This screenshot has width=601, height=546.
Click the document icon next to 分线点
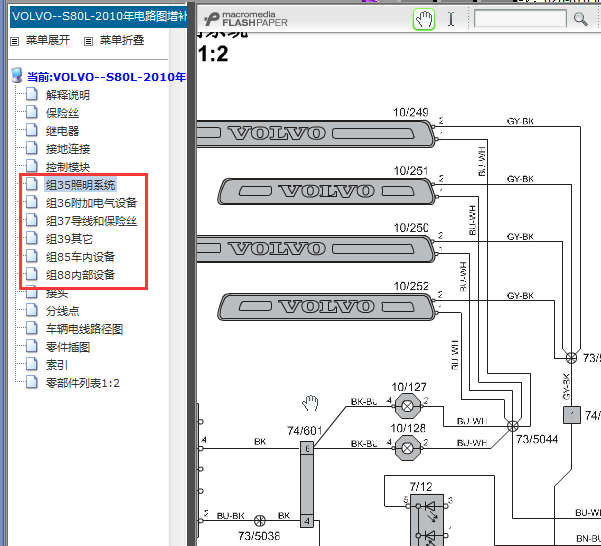32,310
